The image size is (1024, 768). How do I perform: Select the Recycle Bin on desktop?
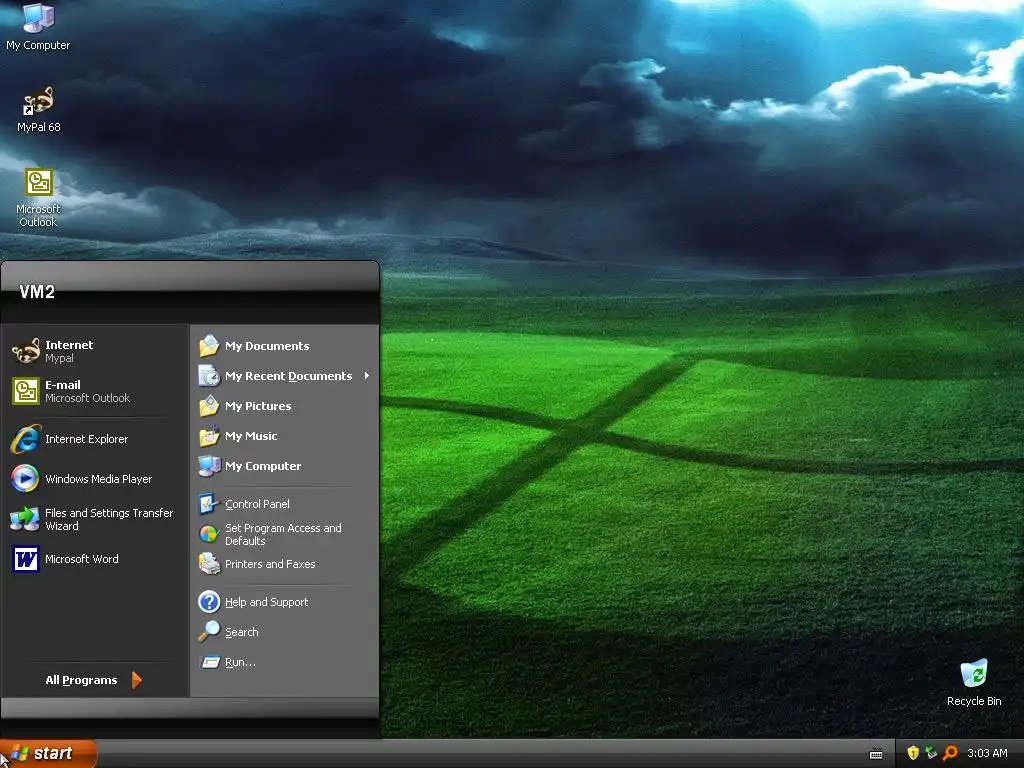coord(974,682)
